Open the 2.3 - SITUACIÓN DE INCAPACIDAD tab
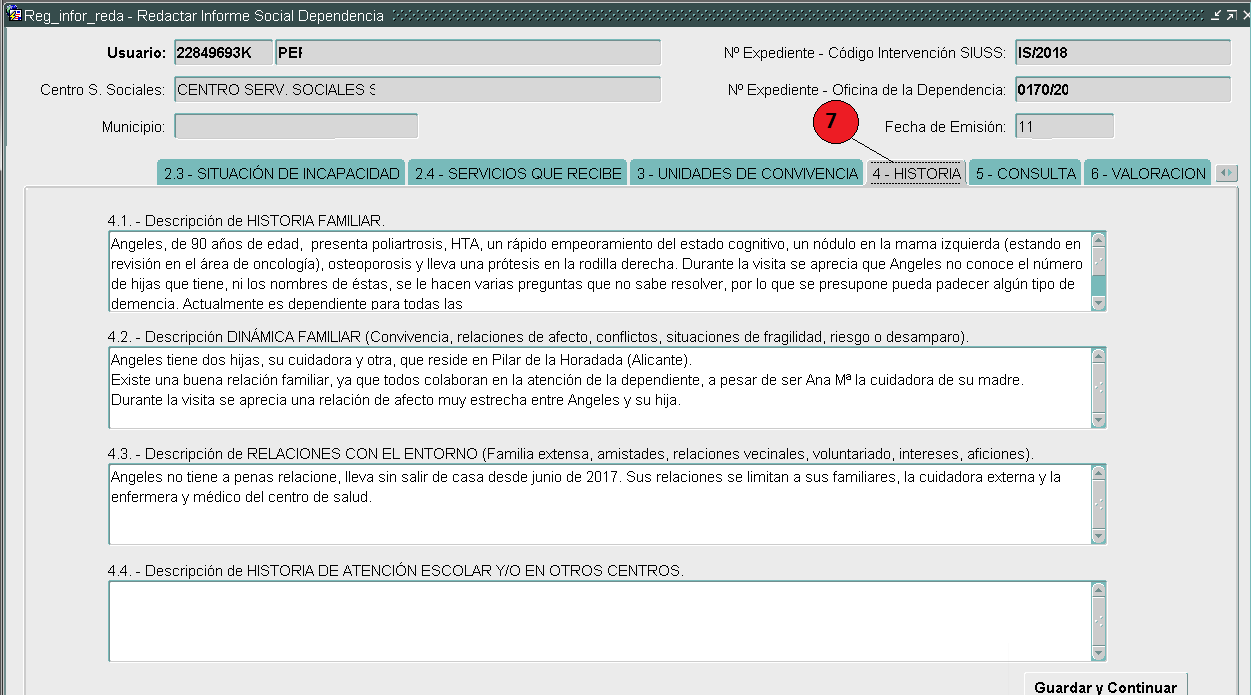The width and height of the screenshot is (1251, 695). tap(280, 171)
